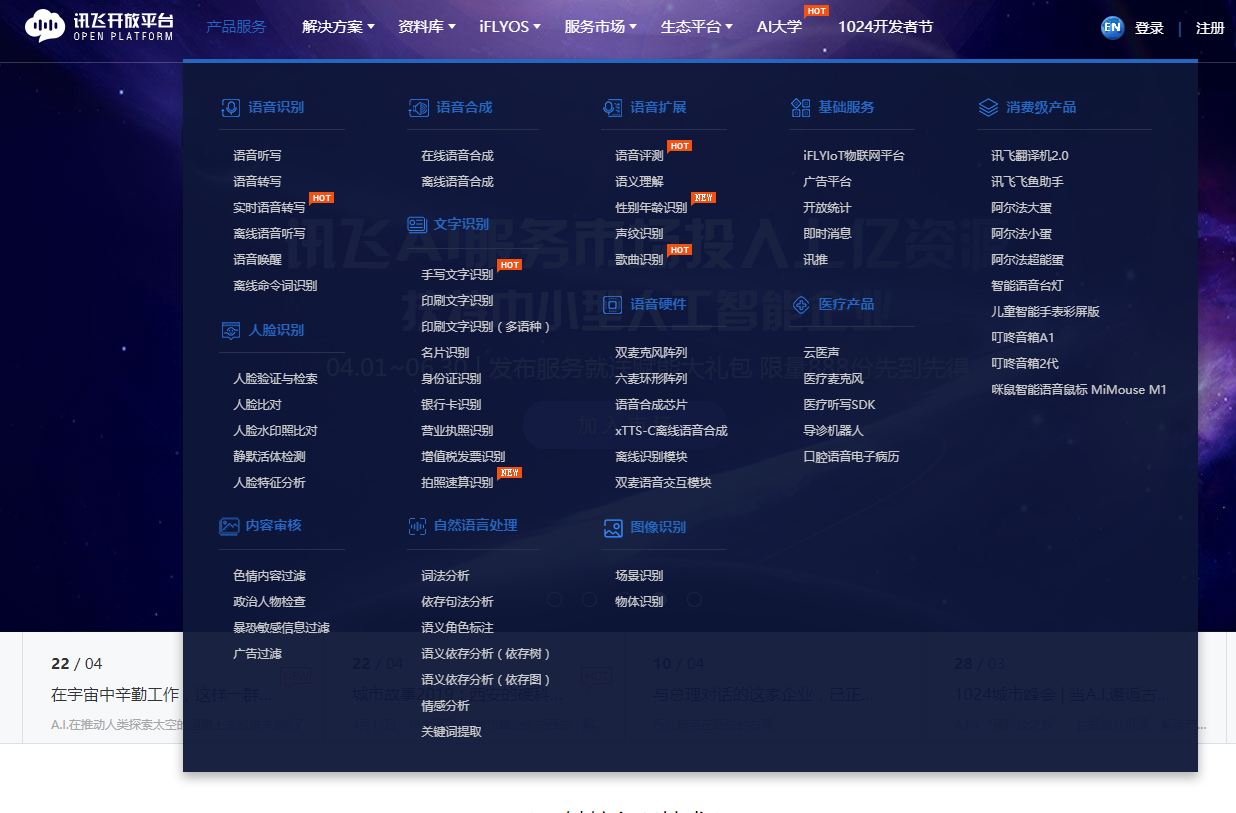Open the 词法分析 product

click(445, 576)
